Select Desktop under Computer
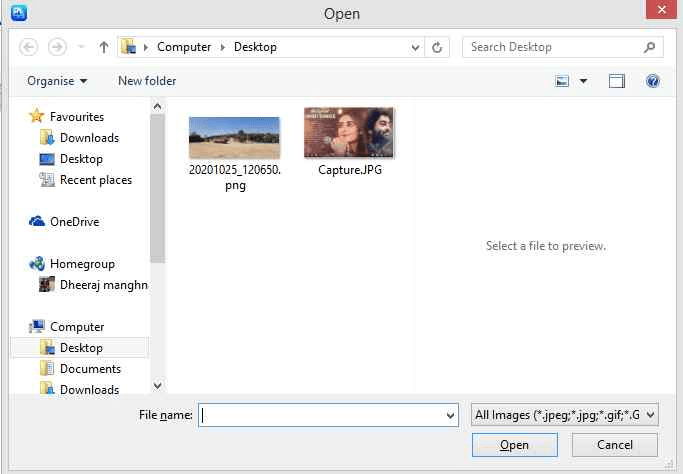 pos(81,348)
